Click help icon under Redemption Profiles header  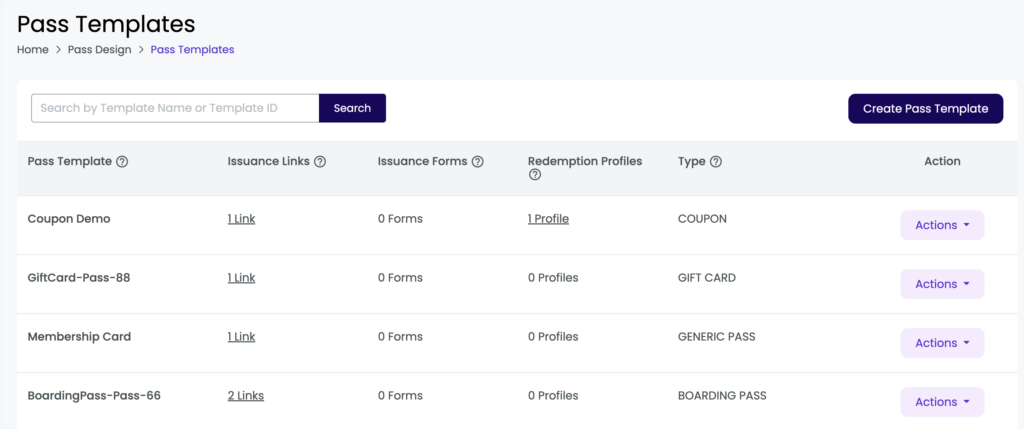[535, 175]
